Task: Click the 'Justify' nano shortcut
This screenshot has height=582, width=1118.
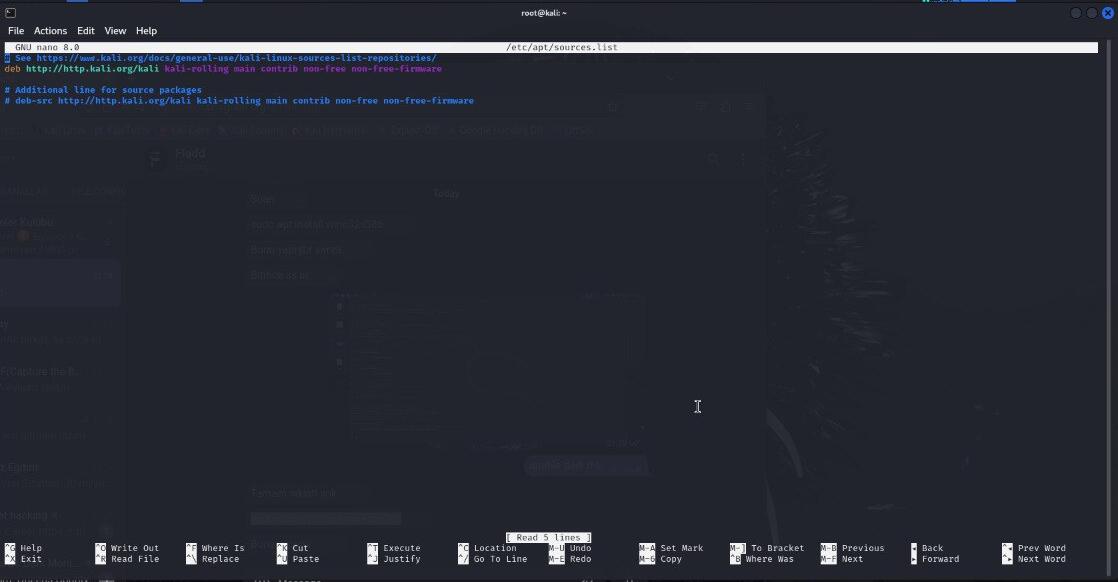Action: pos(401,558)
